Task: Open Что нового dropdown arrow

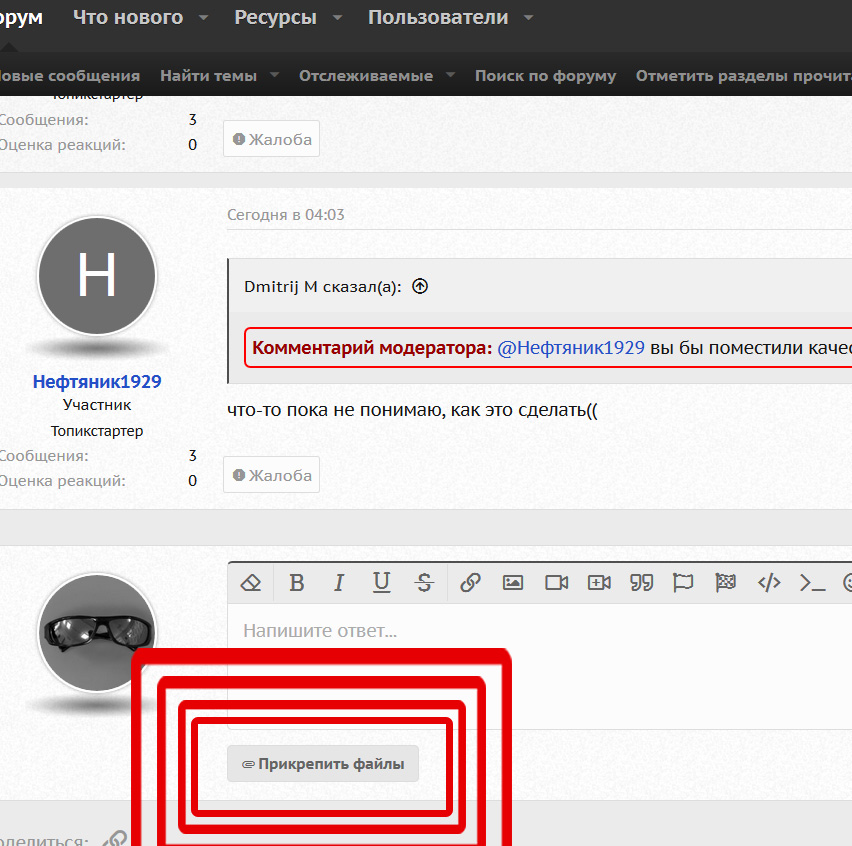Action: click(x=204, y=17)
